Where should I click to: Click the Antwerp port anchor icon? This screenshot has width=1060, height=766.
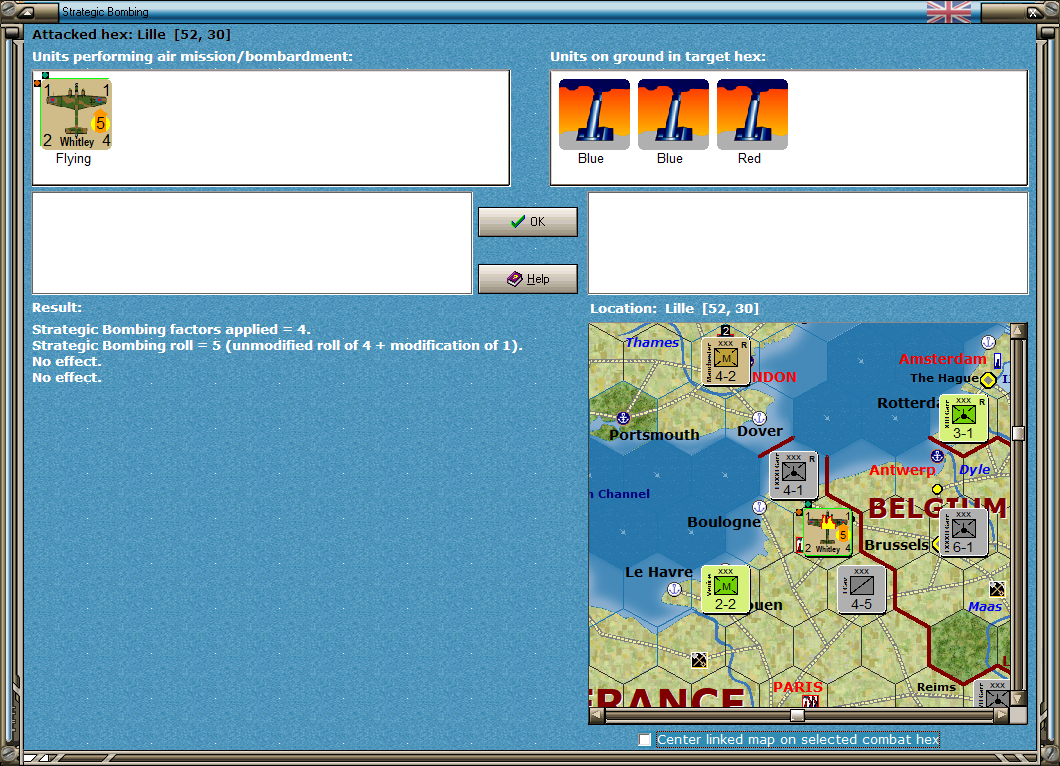937,456
